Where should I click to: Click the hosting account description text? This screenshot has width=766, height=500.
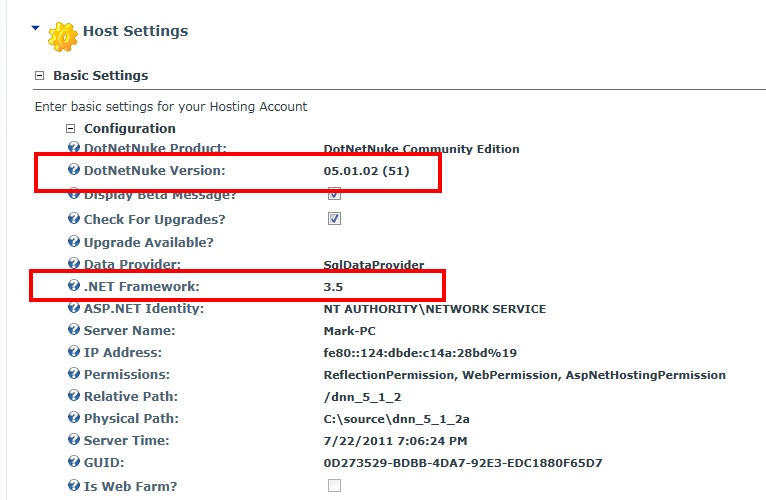[171, 107]
